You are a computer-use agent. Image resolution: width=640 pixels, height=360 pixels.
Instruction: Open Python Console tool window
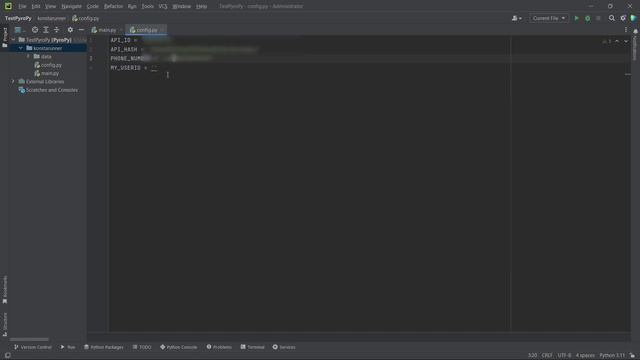tap(178, 347)
